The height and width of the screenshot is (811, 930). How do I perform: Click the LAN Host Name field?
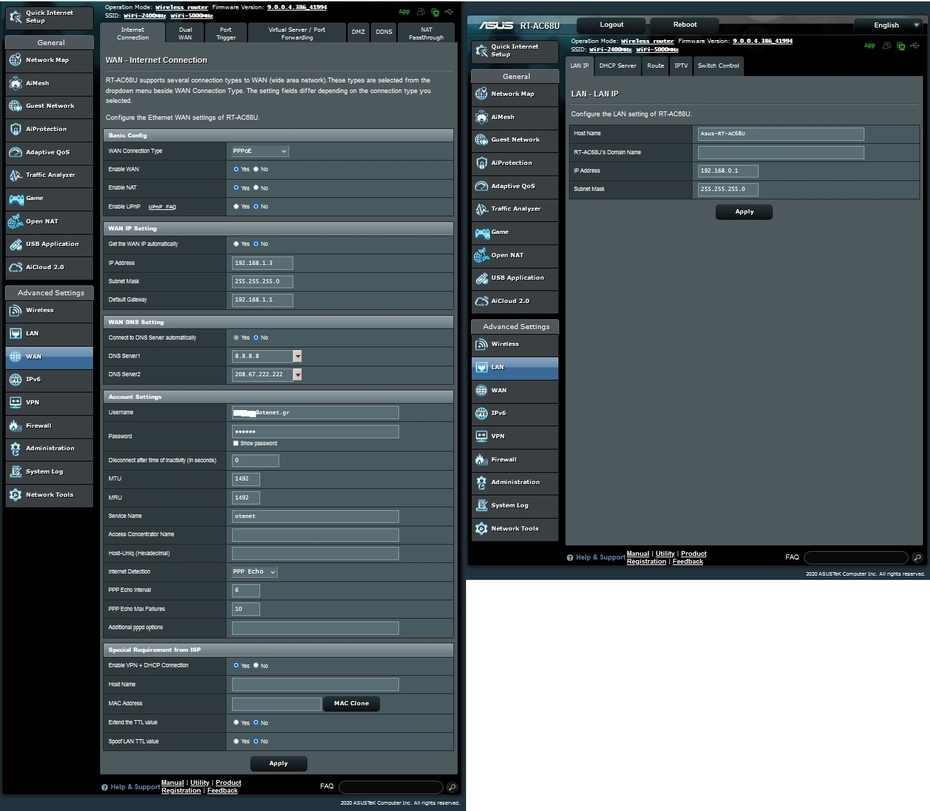(781, 134)
